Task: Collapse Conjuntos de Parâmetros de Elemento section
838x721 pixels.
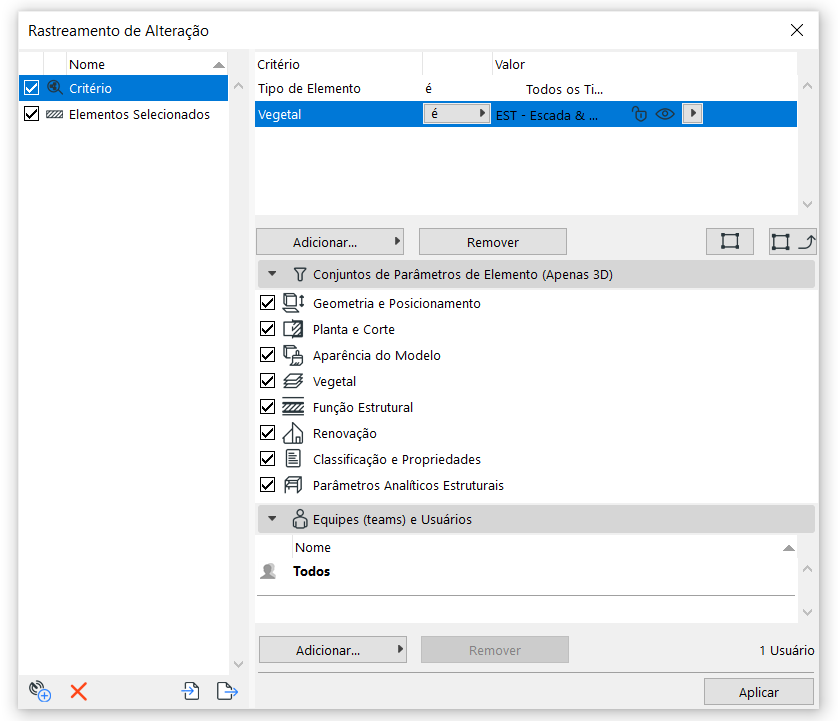Action: coord(272,274)
